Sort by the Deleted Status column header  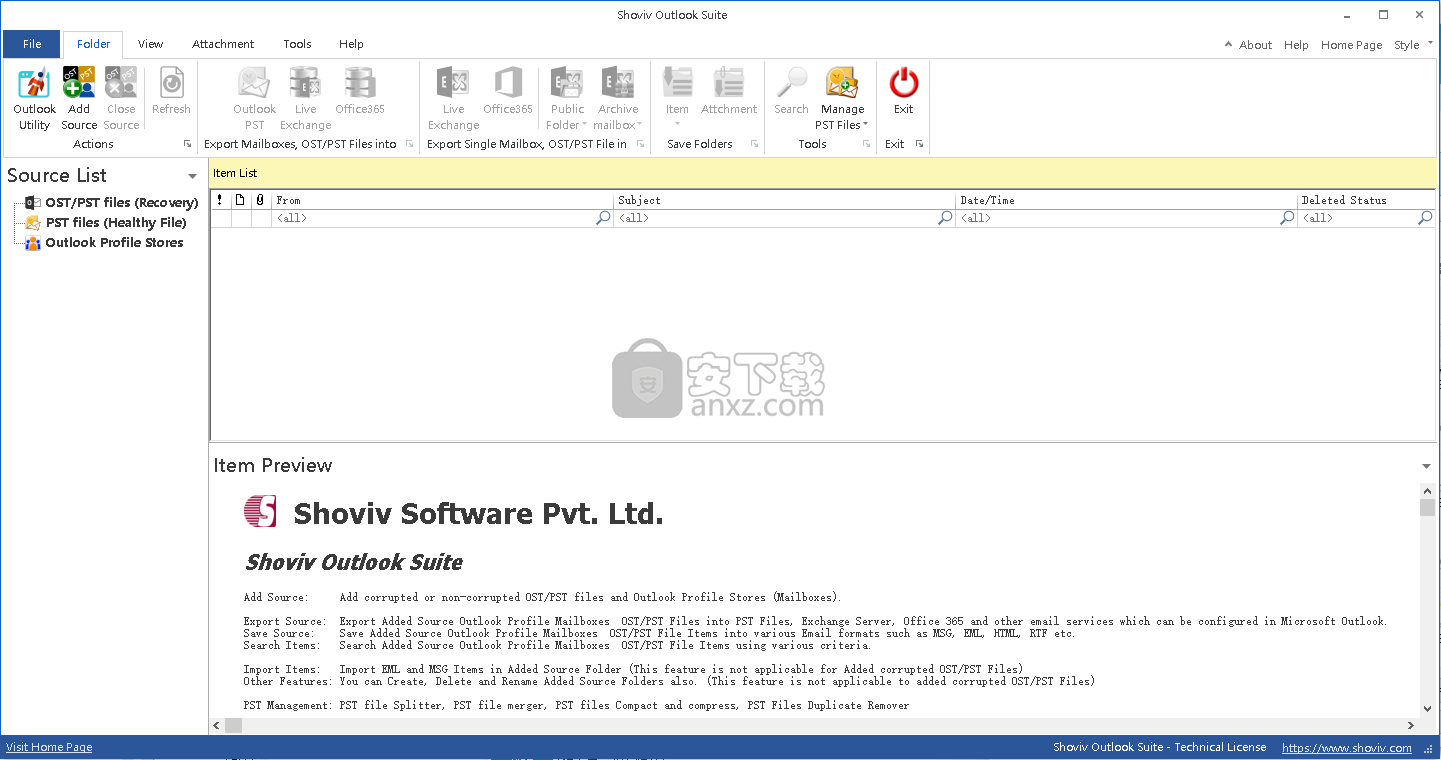pyautogui.click(x=1366, y=200)
